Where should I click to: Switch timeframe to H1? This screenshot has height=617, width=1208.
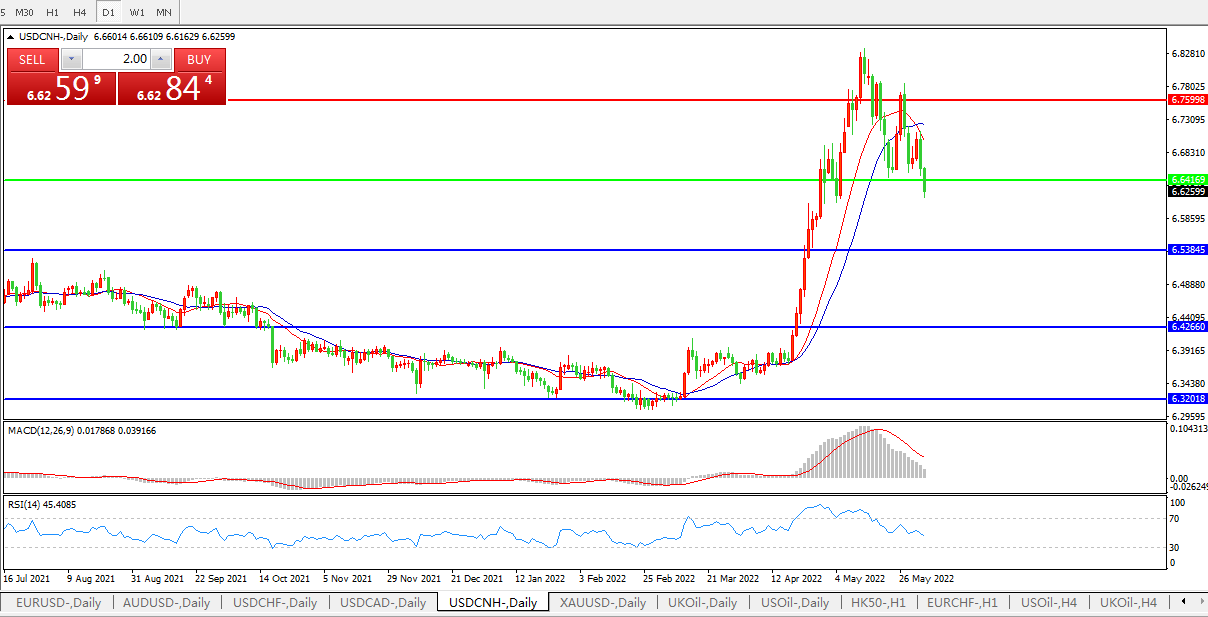pos(53,12)
